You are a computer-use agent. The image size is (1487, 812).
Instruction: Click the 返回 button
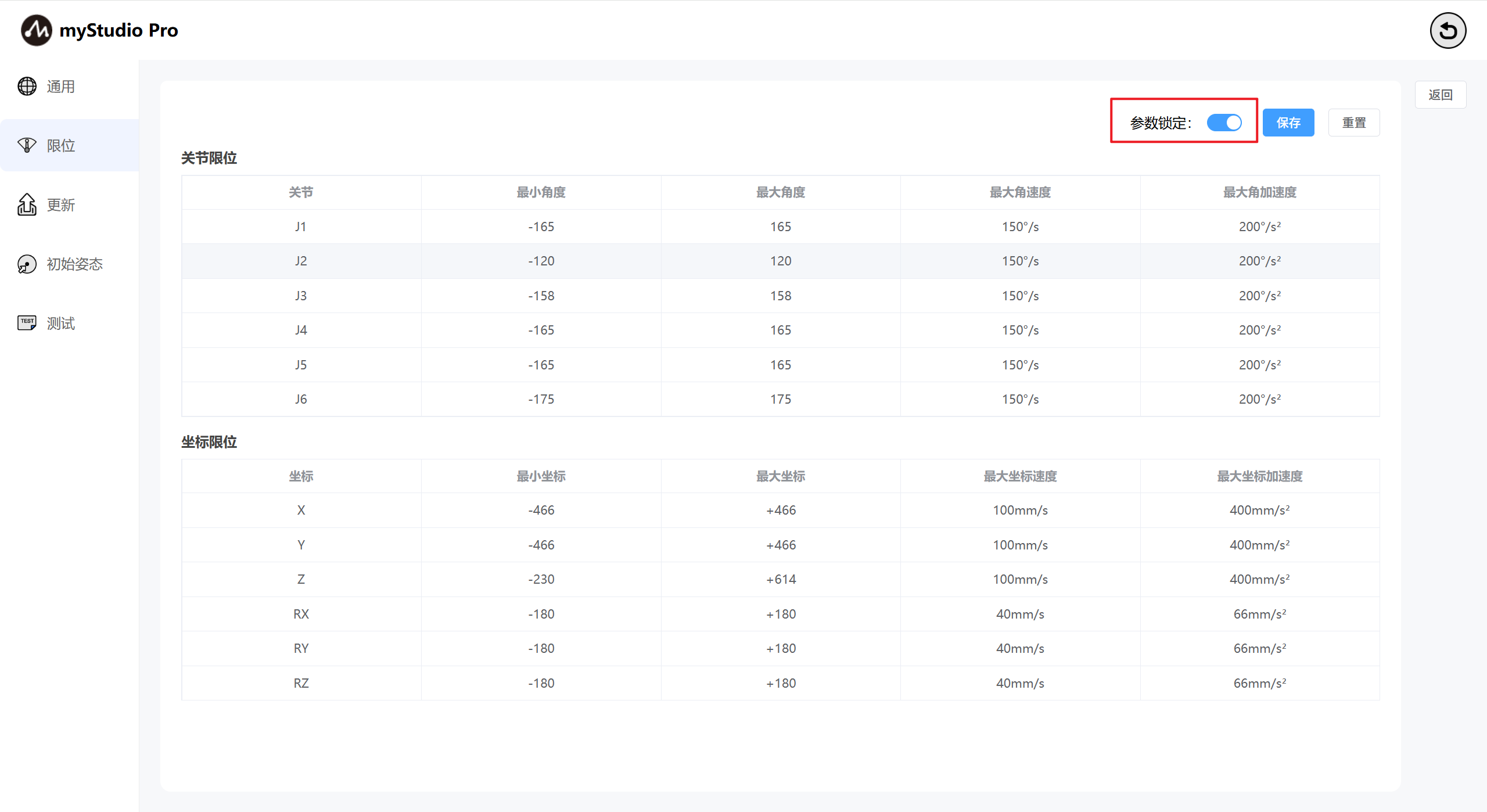coord(1440,95)
